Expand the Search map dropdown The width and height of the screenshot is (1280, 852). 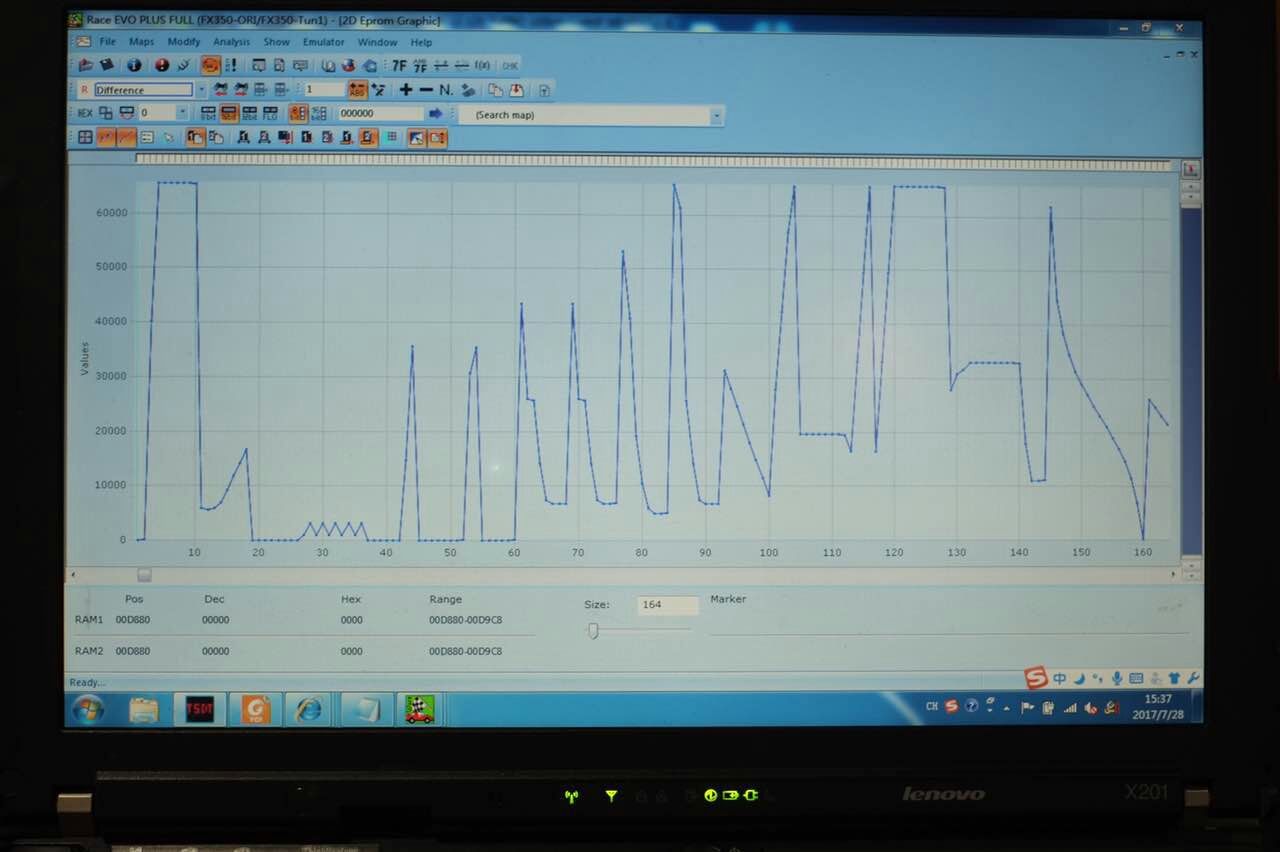[x=715, y=115]
